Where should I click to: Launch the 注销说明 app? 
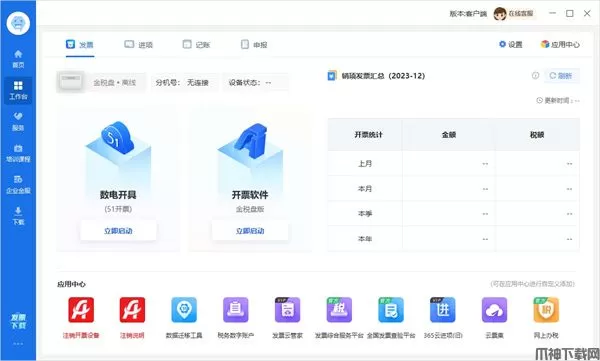click(x=132, y=318)
